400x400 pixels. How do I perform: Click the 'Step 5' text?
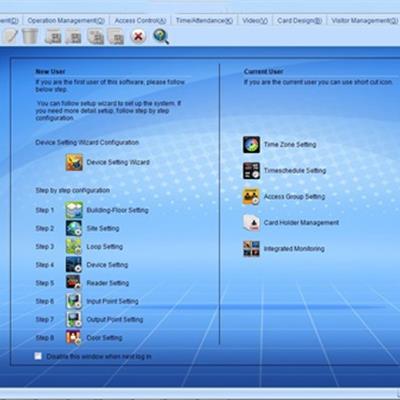click(x=45, y=283)
